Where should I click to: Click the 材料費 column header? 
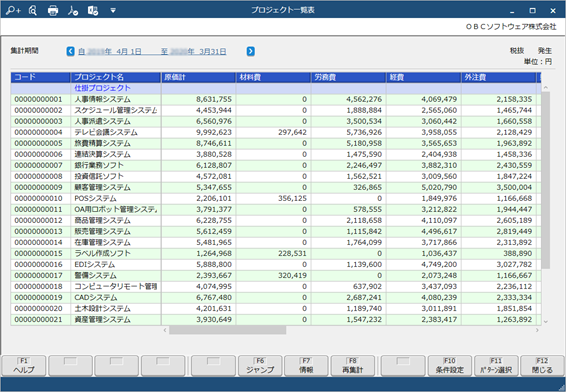pyautogui.click(x=273, y=77)
